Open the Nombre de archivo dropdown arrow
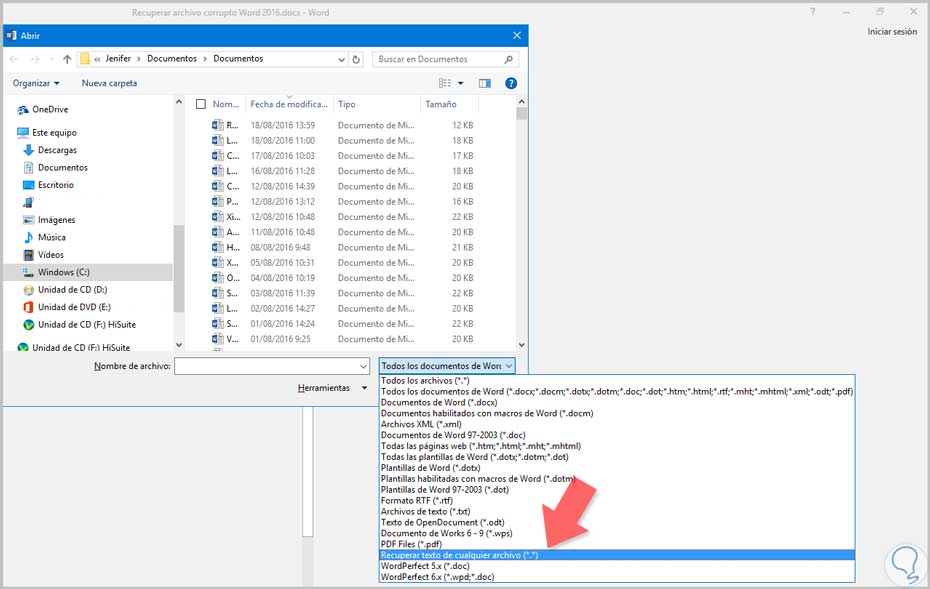The image size is (930, 589). coord(364,367)
